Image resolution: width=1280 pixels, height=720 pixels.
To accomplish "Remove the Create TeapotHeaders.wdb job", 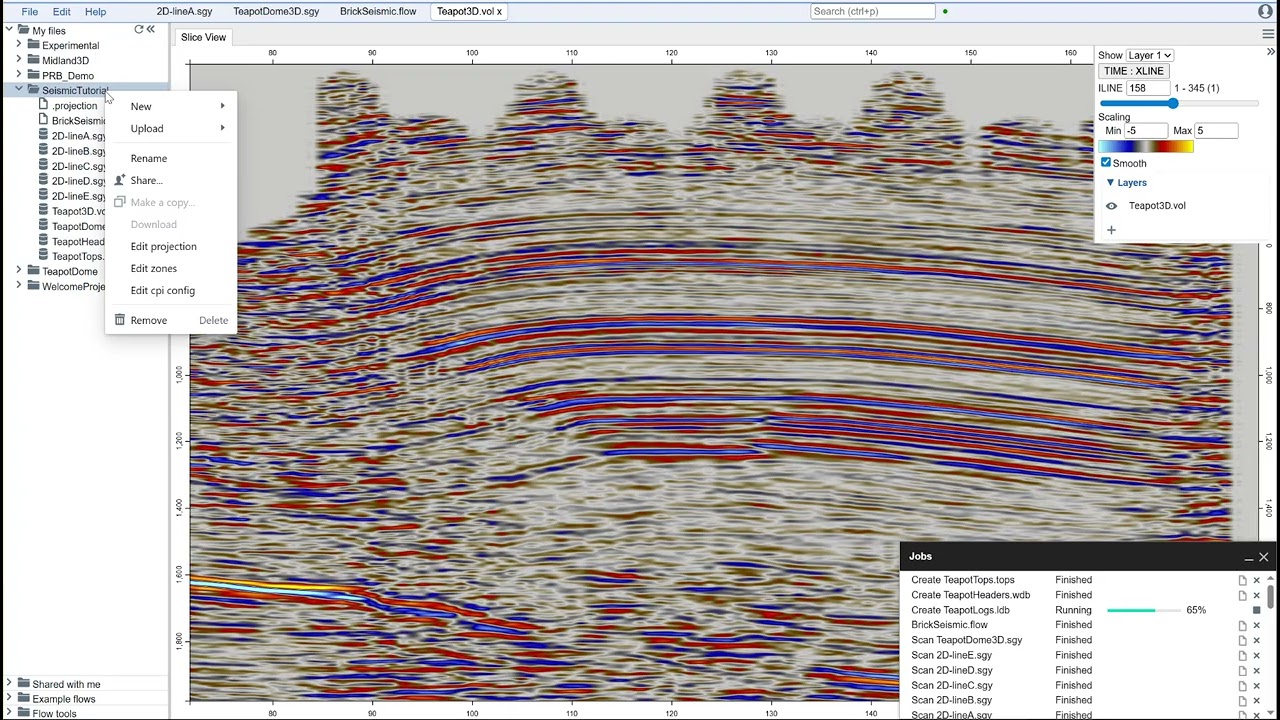I will (1257, 595).
